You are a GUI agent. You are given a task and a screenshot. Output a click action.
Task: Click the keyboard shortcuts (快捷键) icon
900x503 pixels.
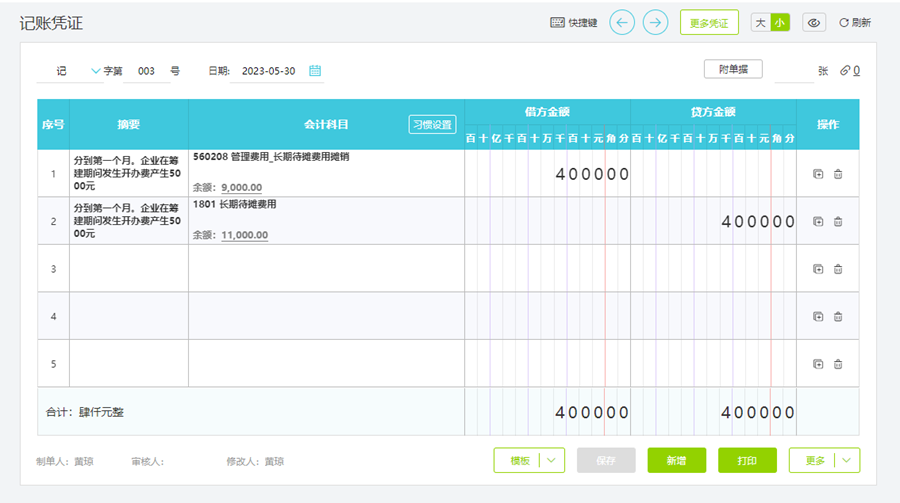[558, 22]
